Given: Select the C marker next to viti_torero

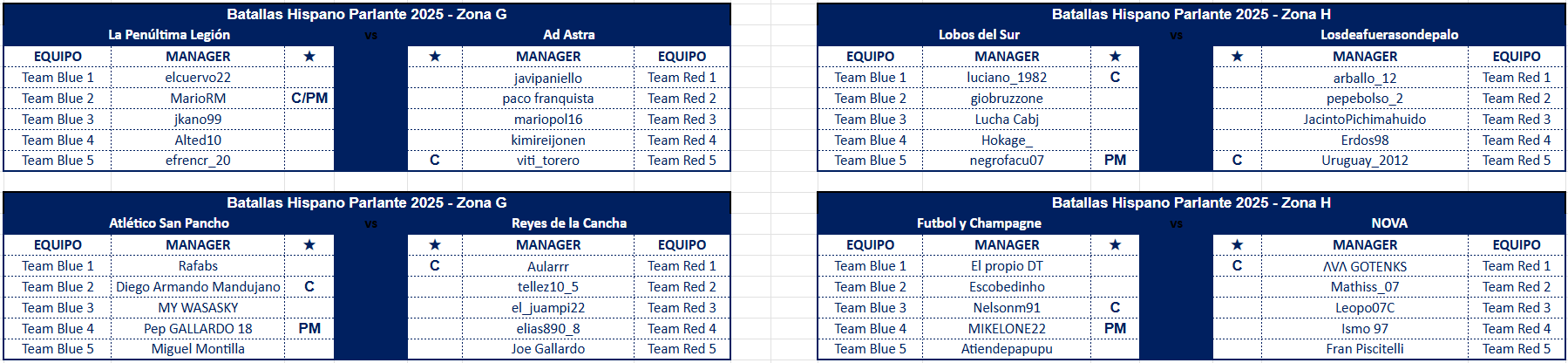Looking at the screenshot, I should (435, 161).
